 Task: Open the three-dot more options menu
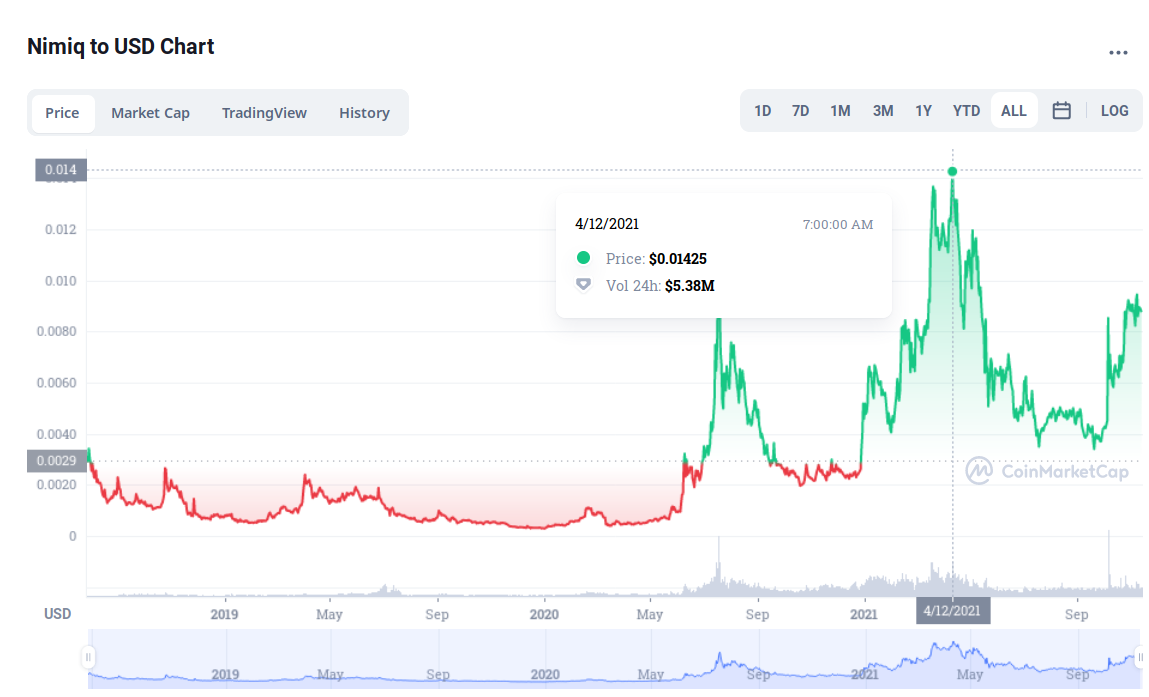(1117, 53)
